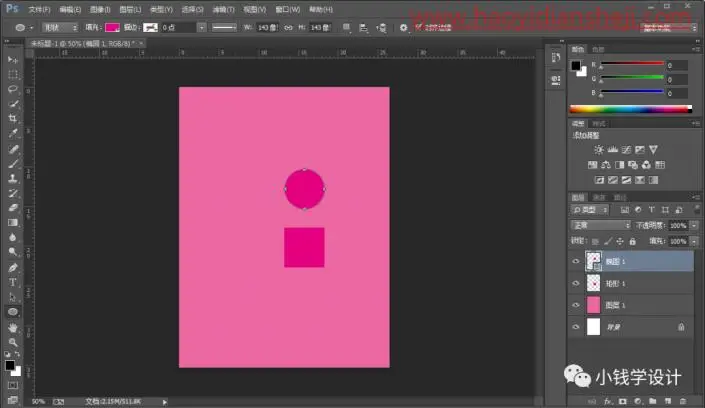Viewport: 705px width, 408px height.
Task: Open the File menu
Action: 40,9
